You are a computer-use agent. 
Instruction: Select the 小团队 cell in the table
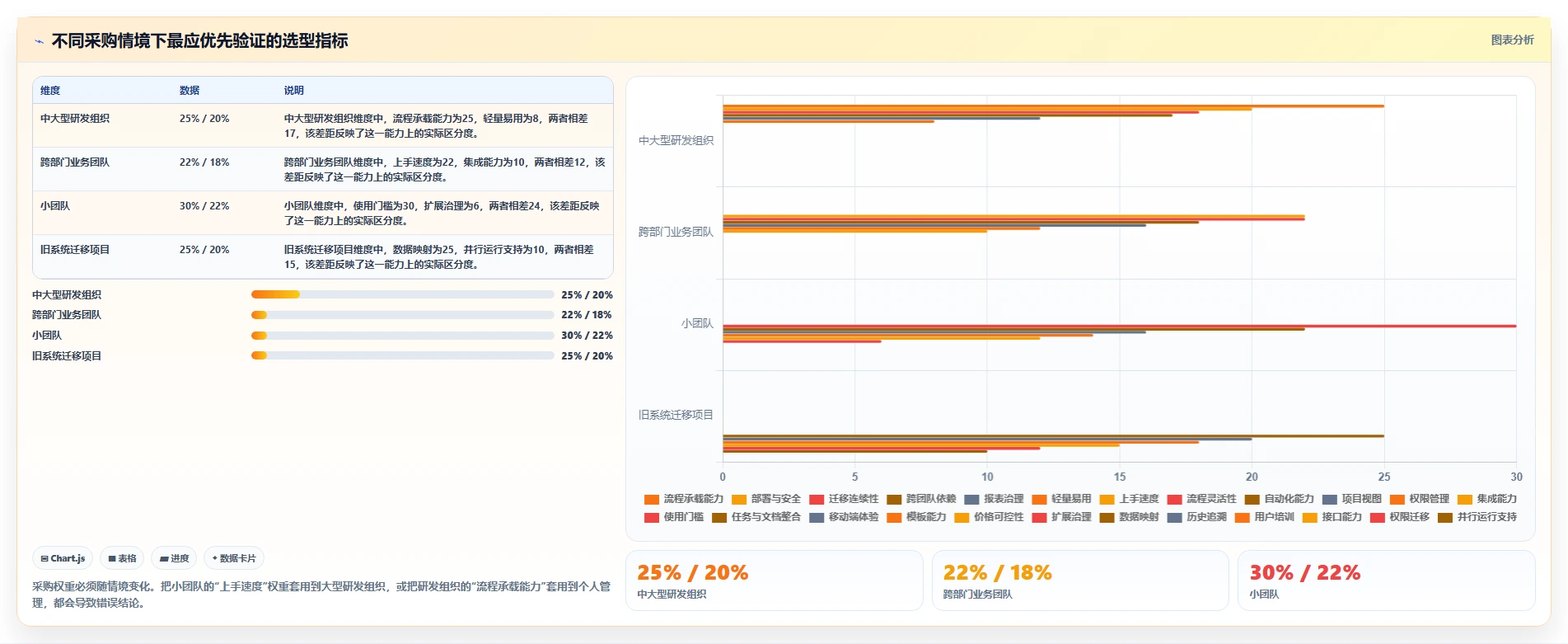point(55,206)
